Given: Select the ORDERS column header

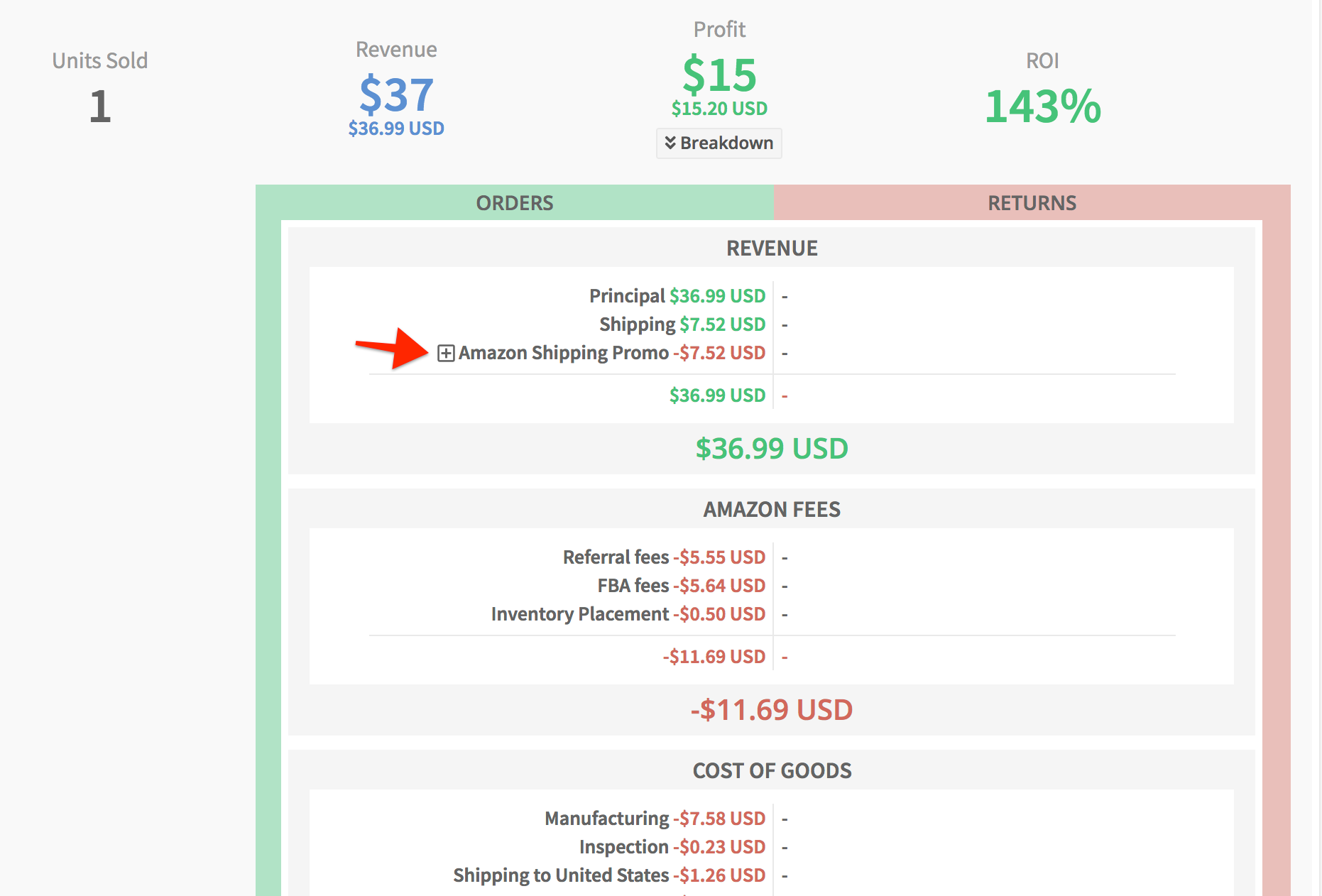Looking at the screenshot, I should point(515,203).
